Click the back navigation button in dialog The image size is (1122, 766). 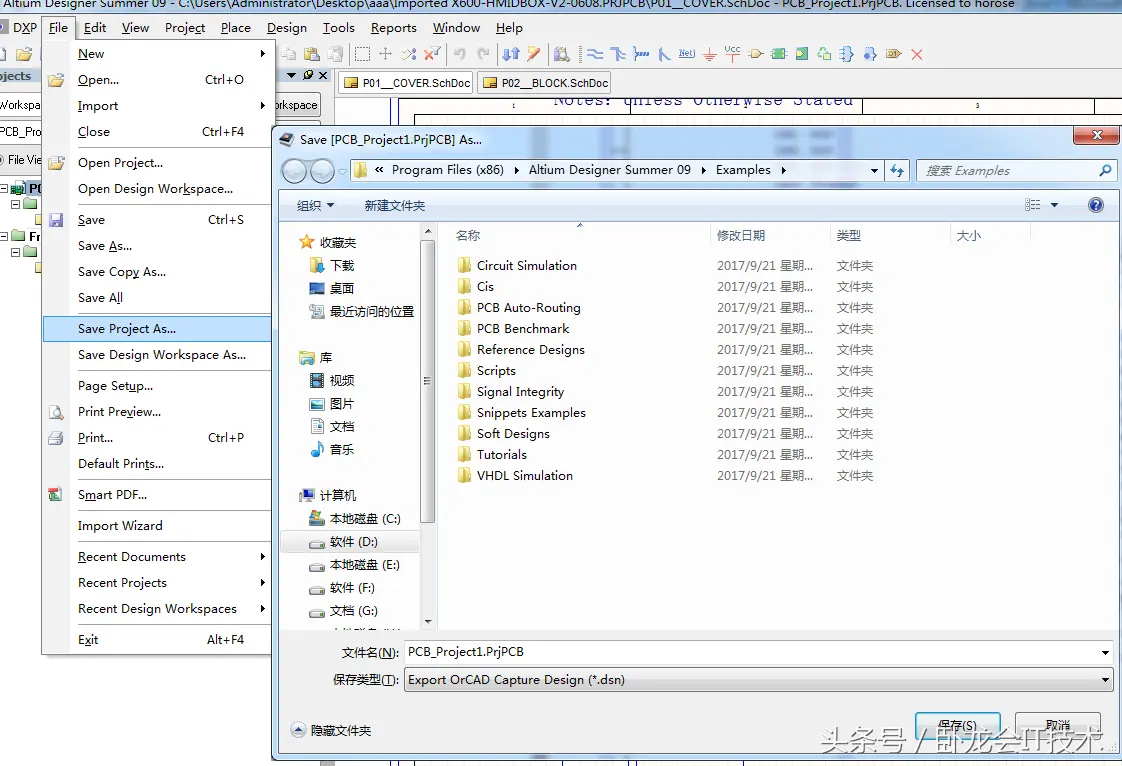[x=294, y=171]
